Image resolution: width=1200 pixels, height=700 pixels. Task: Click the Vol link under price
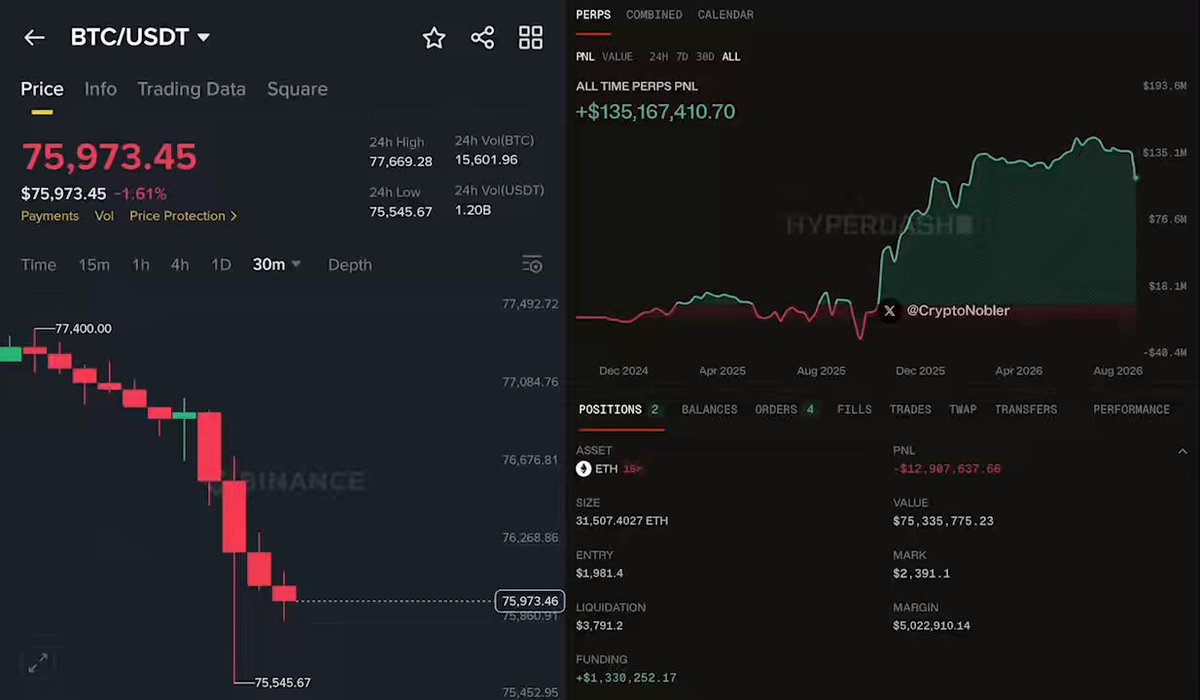104,216
